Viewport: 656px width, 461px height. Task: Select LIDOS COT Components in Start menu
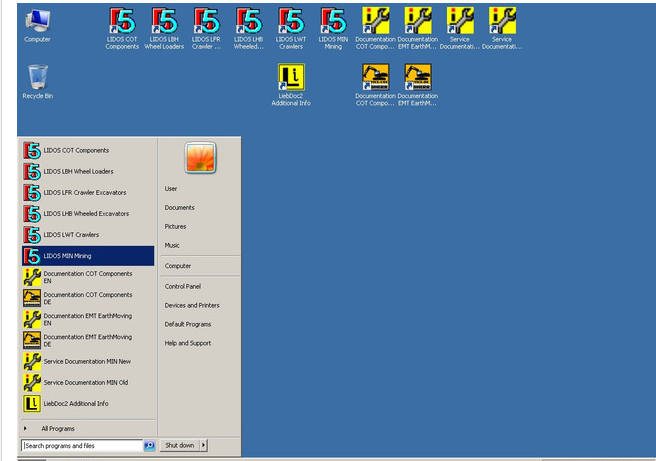pos(88,151)
